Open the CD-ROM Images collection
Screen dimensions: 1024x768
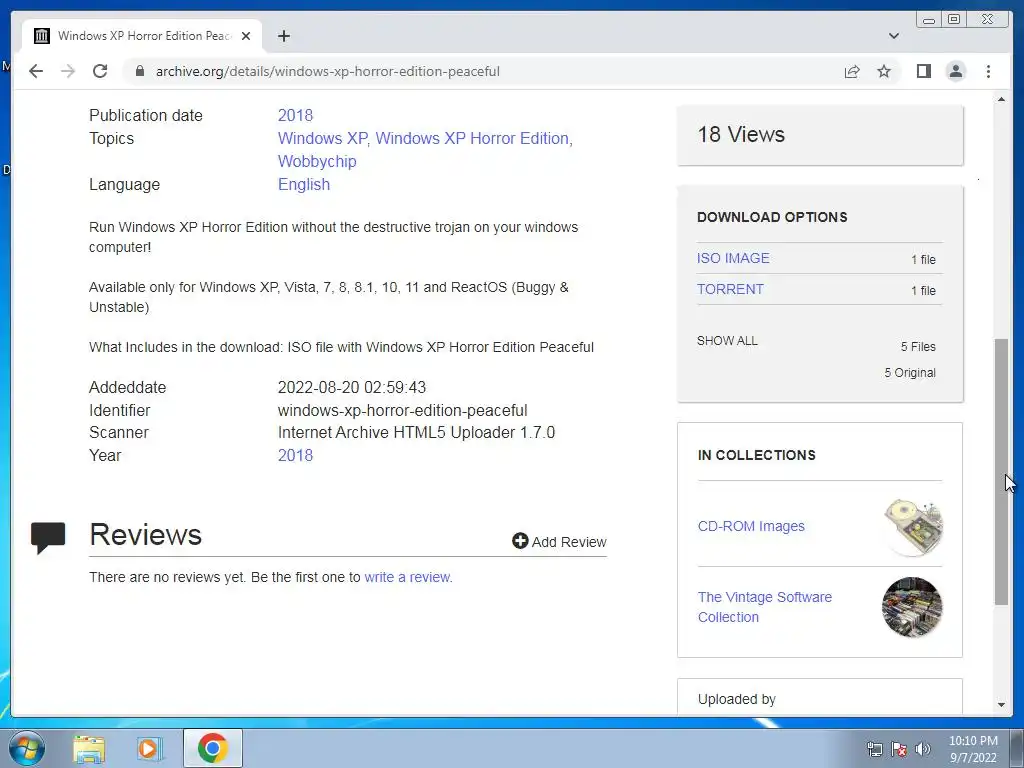tap(751, 526)
